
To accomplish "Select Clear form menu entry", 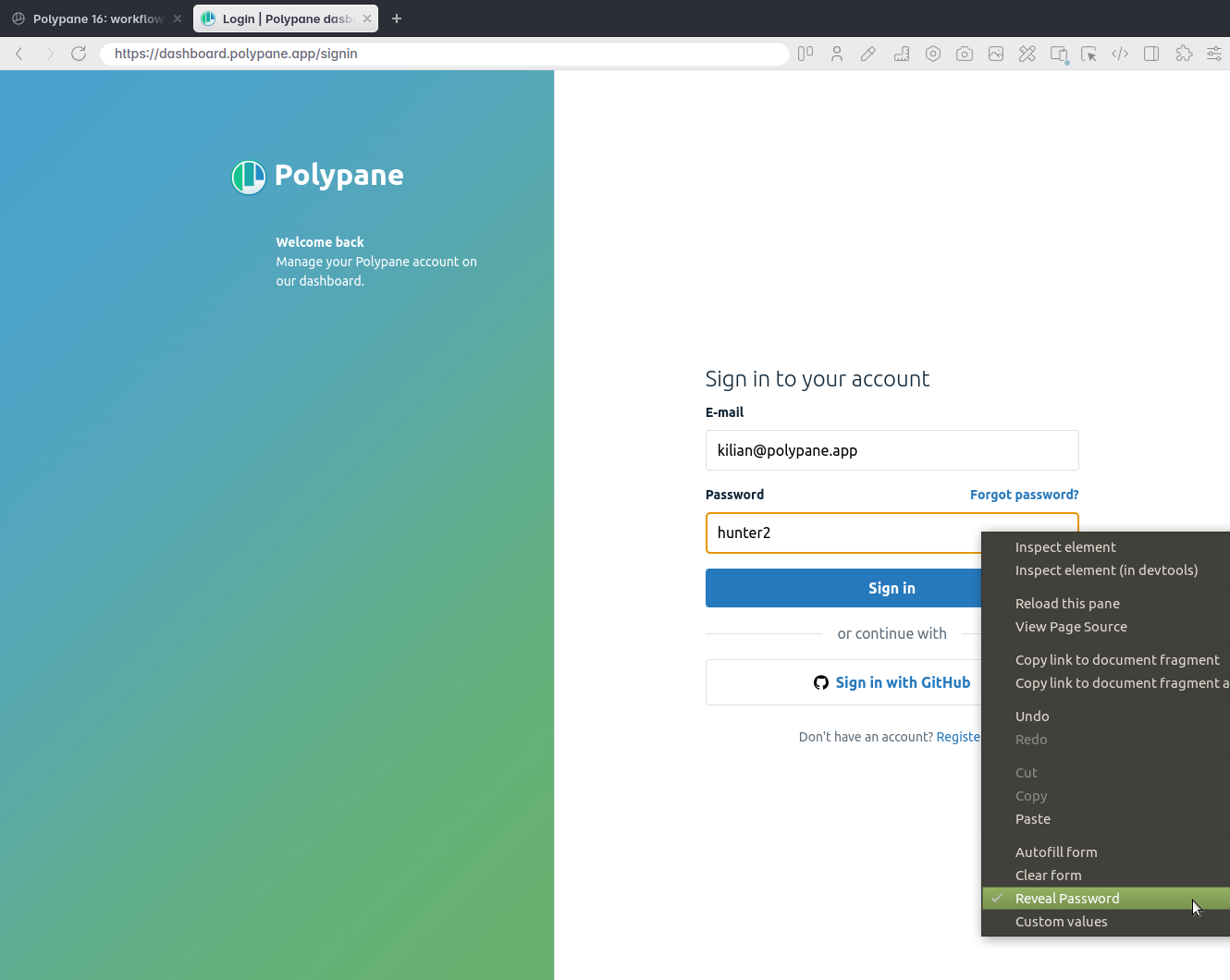I will tap(1106, 876).
